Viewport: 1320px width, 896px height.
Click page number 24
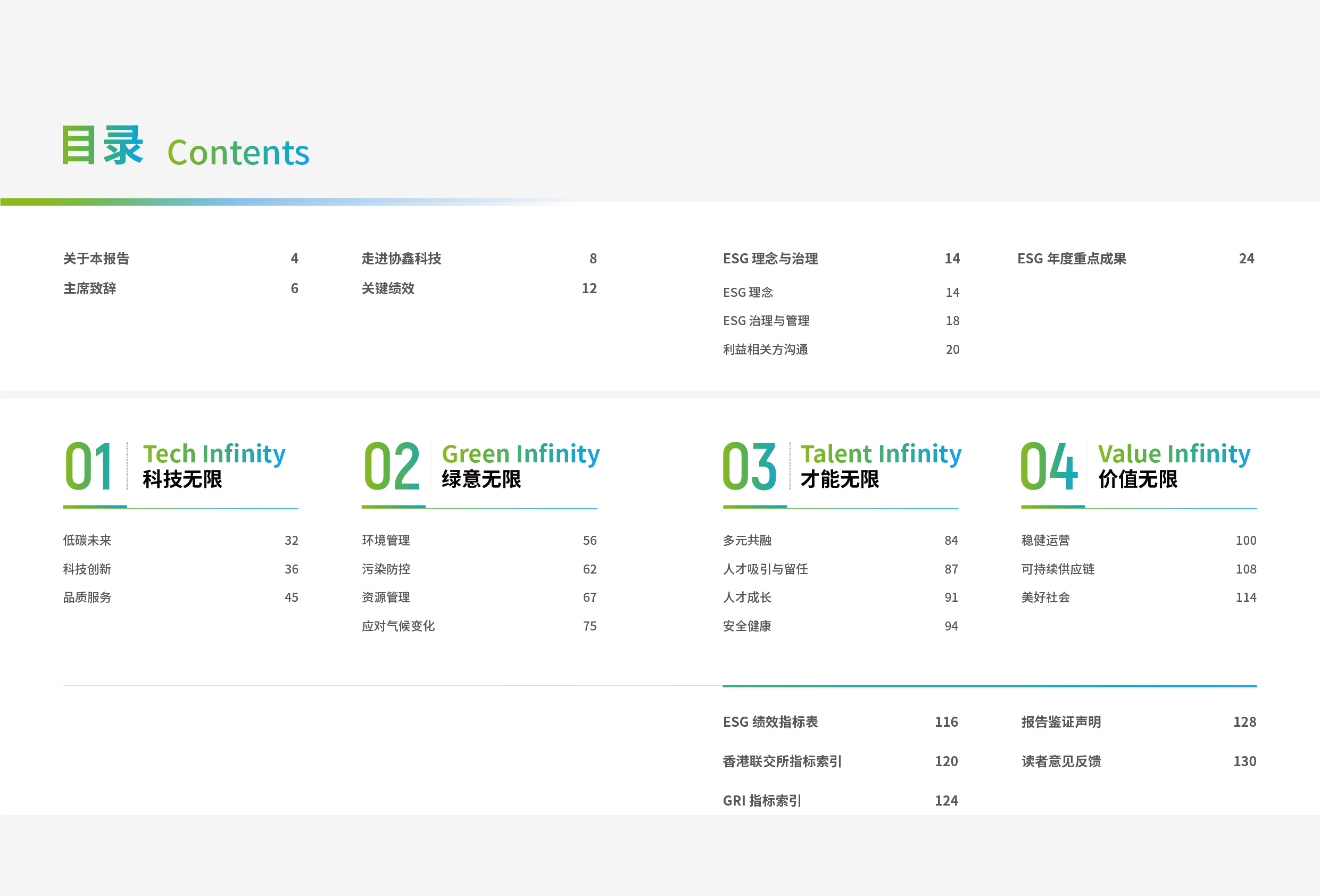point(1246,259)
